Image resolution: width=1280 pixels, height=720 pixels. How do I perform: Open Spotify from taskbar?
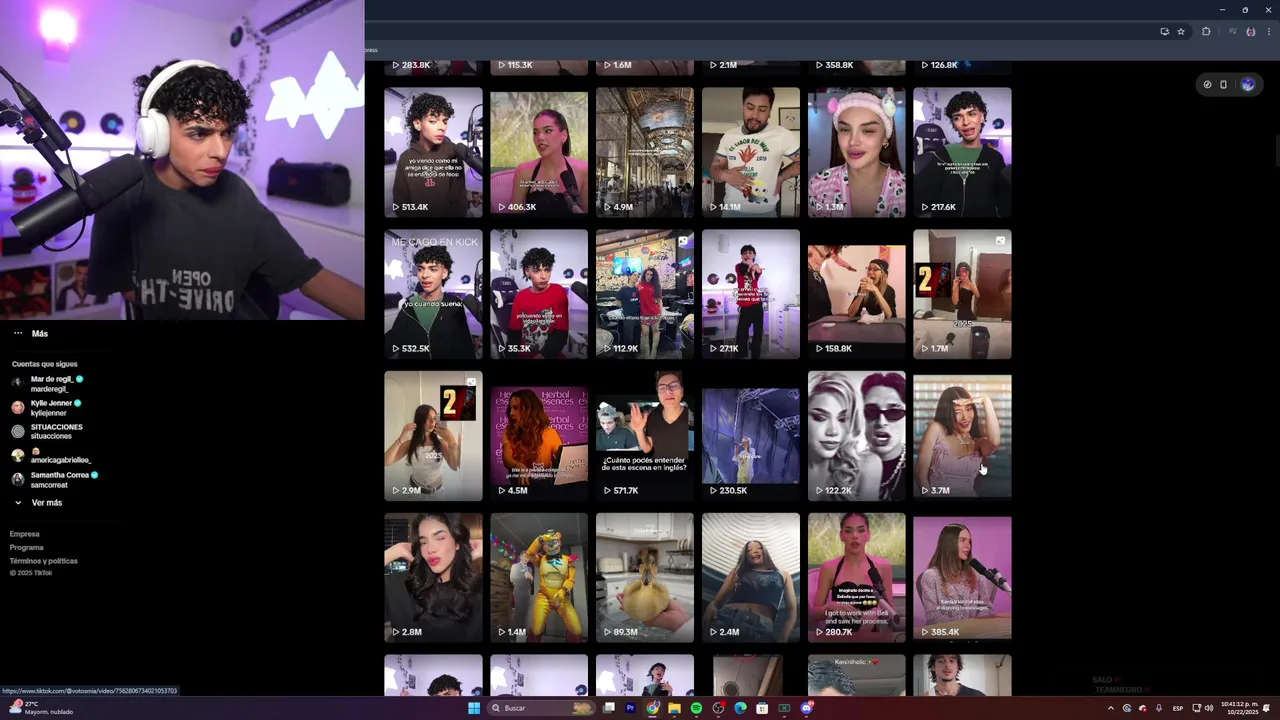(696, 708)
